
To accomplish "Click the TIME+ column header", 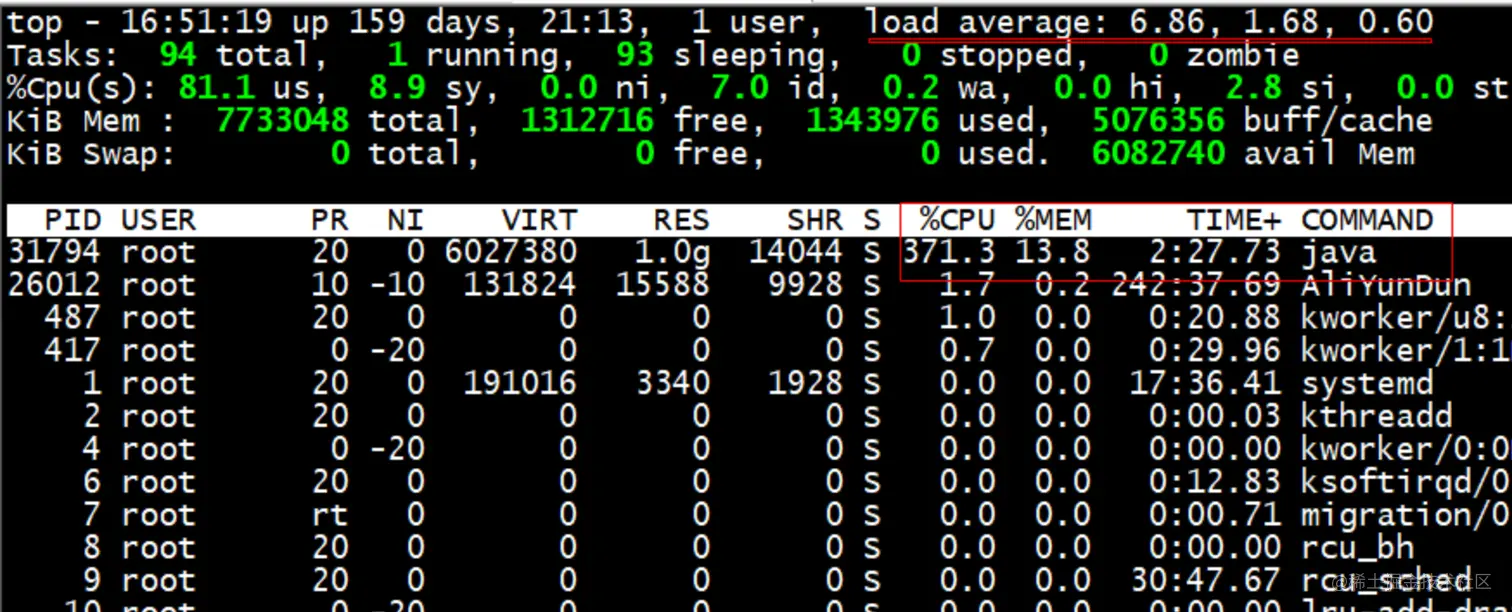I will point(1234,220).
